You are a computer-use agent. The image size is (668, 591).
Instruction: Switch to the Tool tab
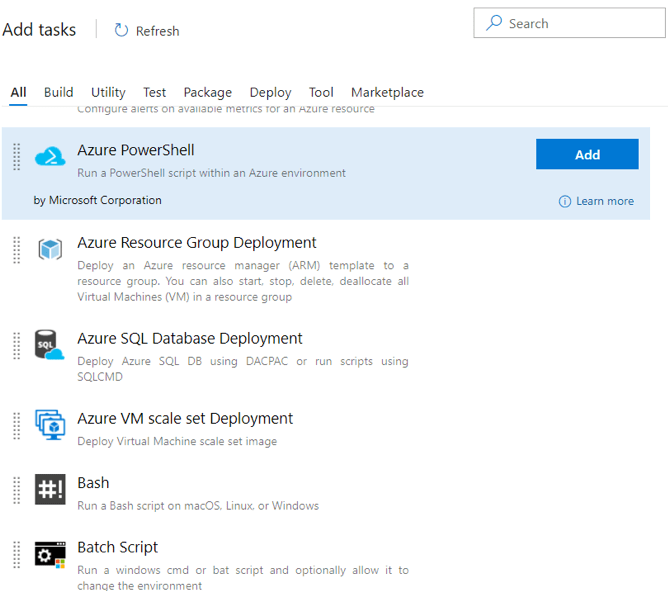(x=321, y=92)
